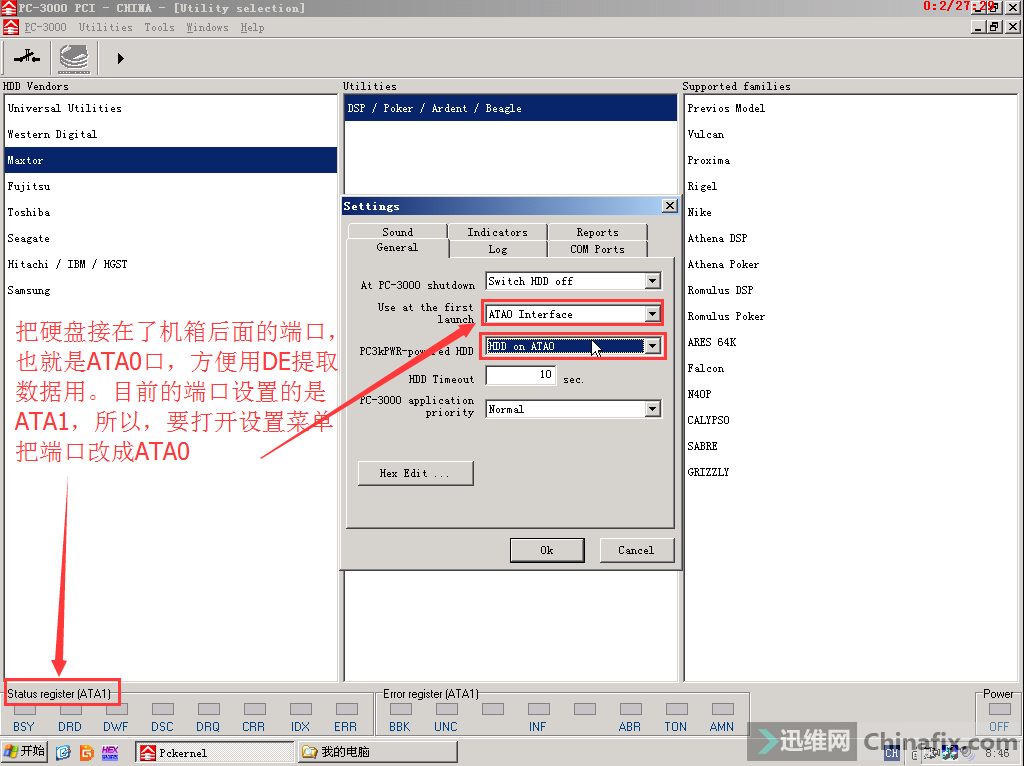The height and width of the screenshot is (766, 1024).
Task: Click the play arrow toolbar button
Action: (x=120, y=58)
